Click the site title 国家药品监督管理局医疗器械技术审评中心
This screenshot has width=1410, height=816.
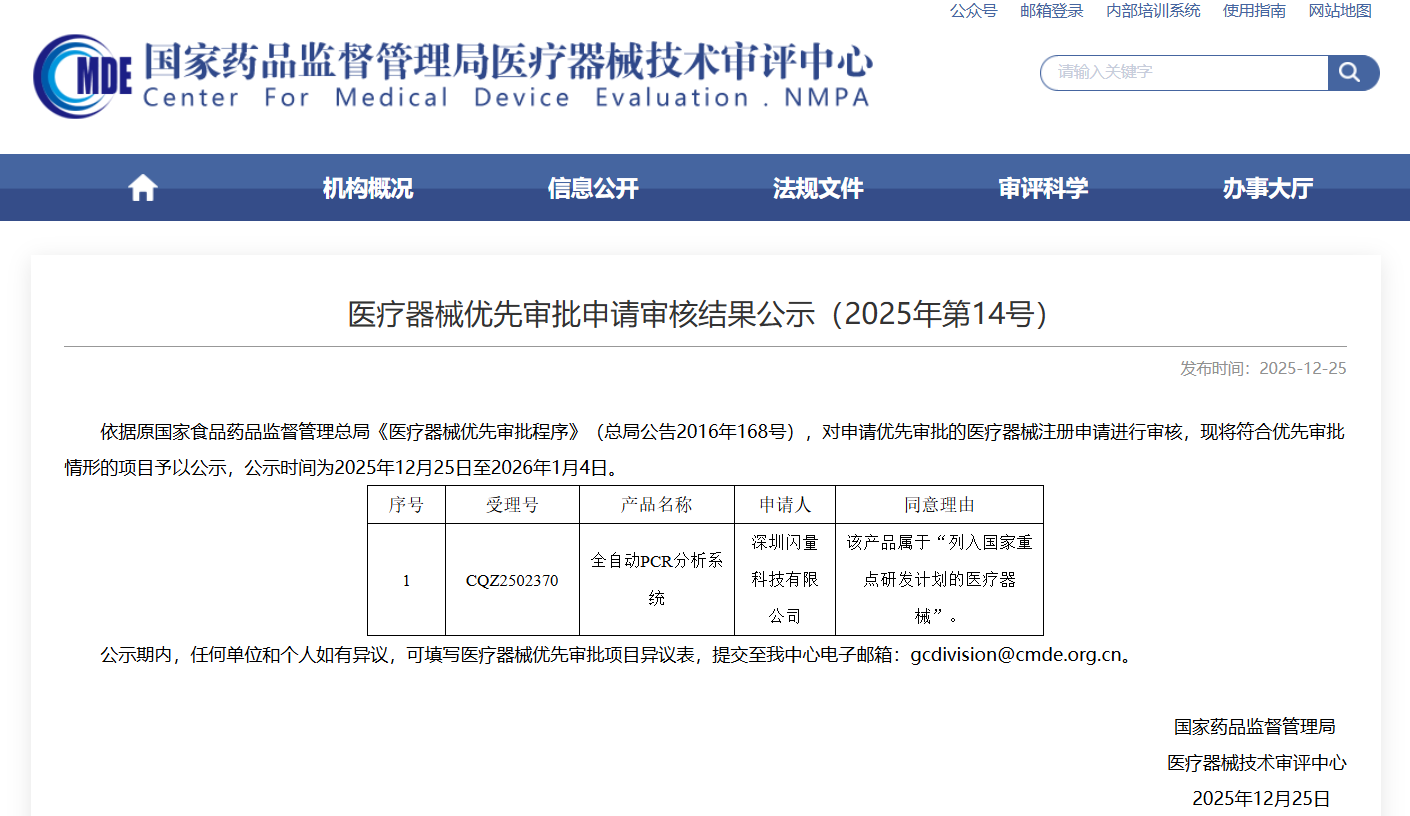pyautogui.click(x=507, y=62)
